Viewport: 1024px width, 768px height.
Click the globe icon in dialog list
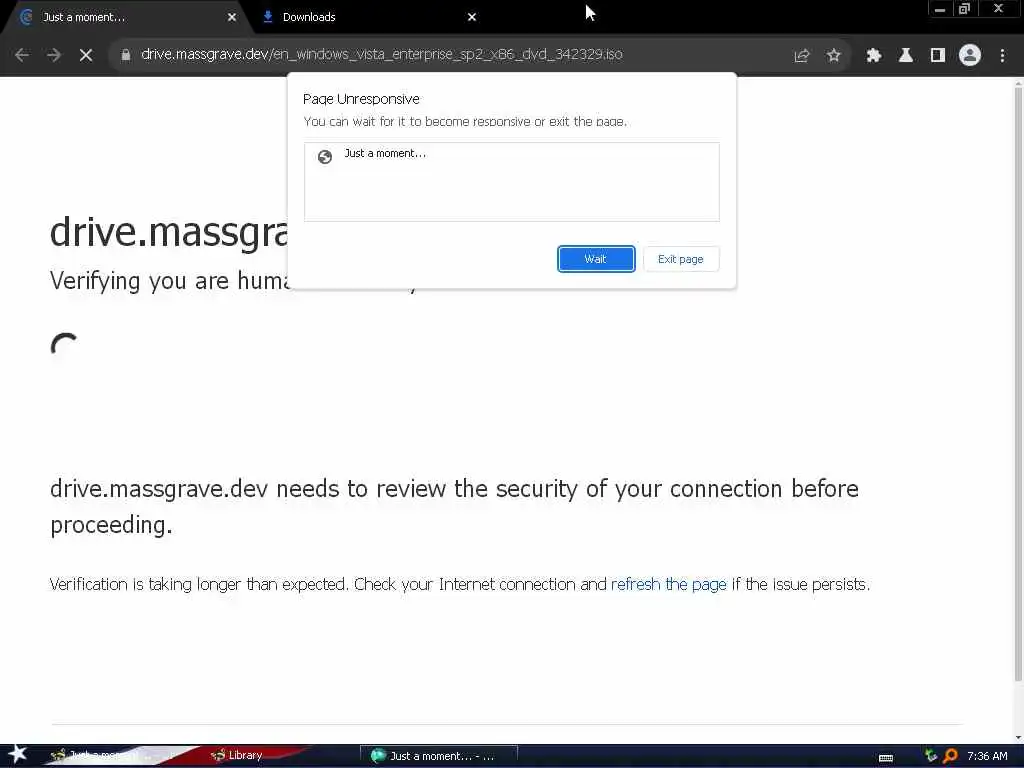325,157
